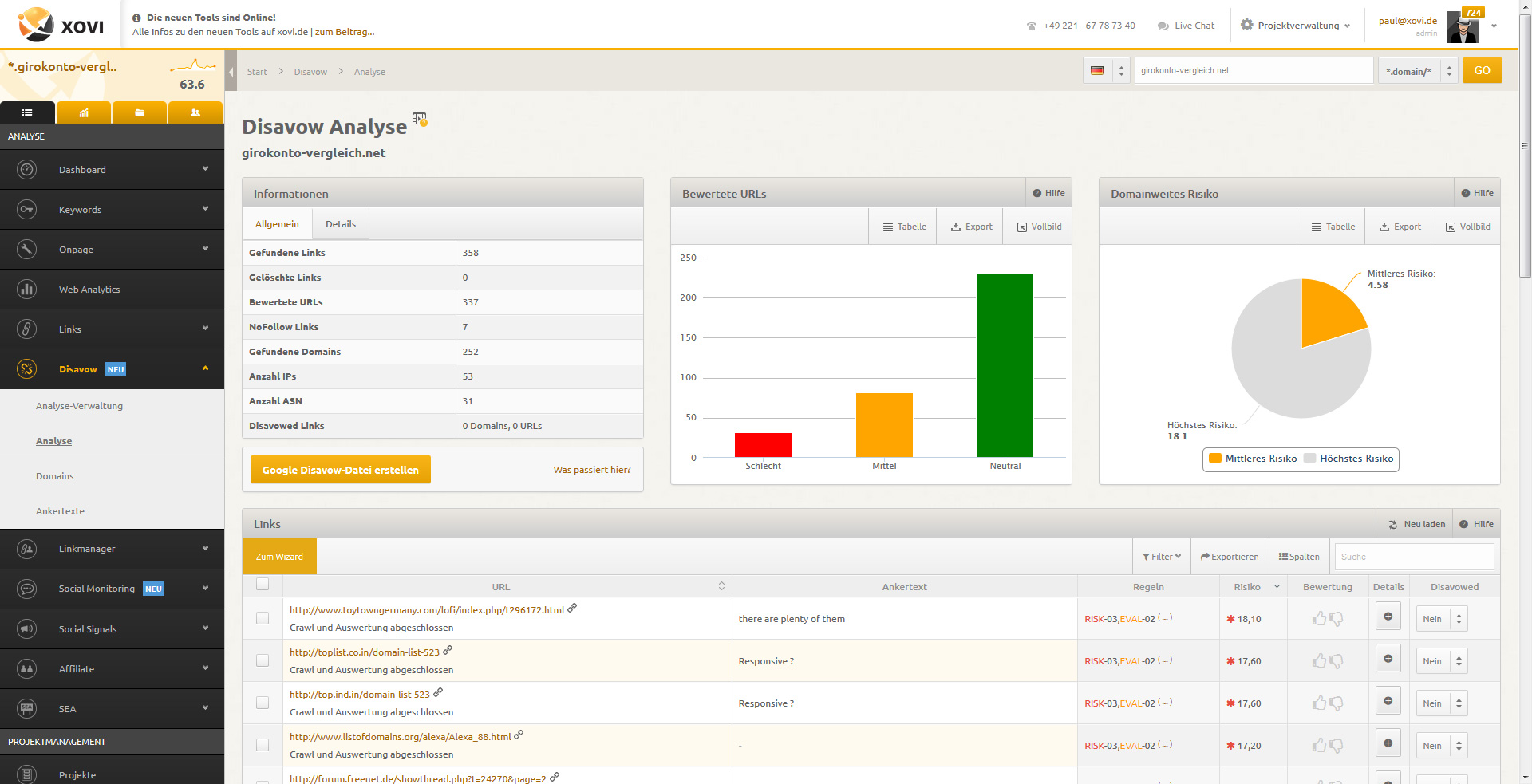Viewport: 1532px width, 784px height.
Task: Click the Live Chat bubble icon
Action: (1163, 26)
